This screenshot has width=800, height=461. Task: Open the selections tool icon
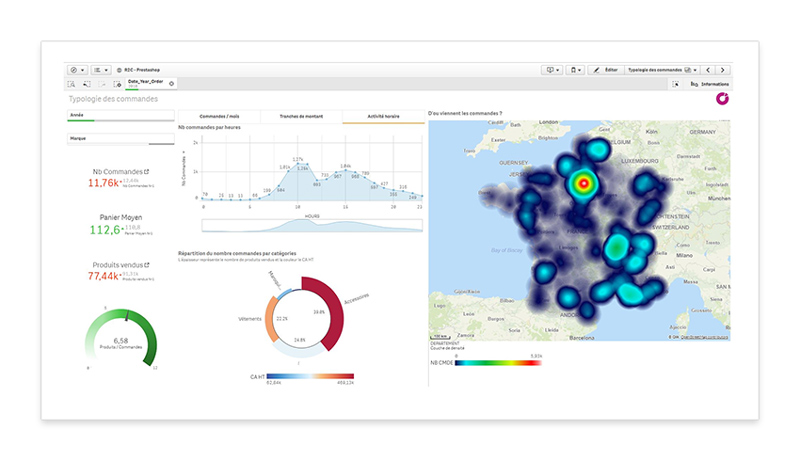[x=676, y=84]
